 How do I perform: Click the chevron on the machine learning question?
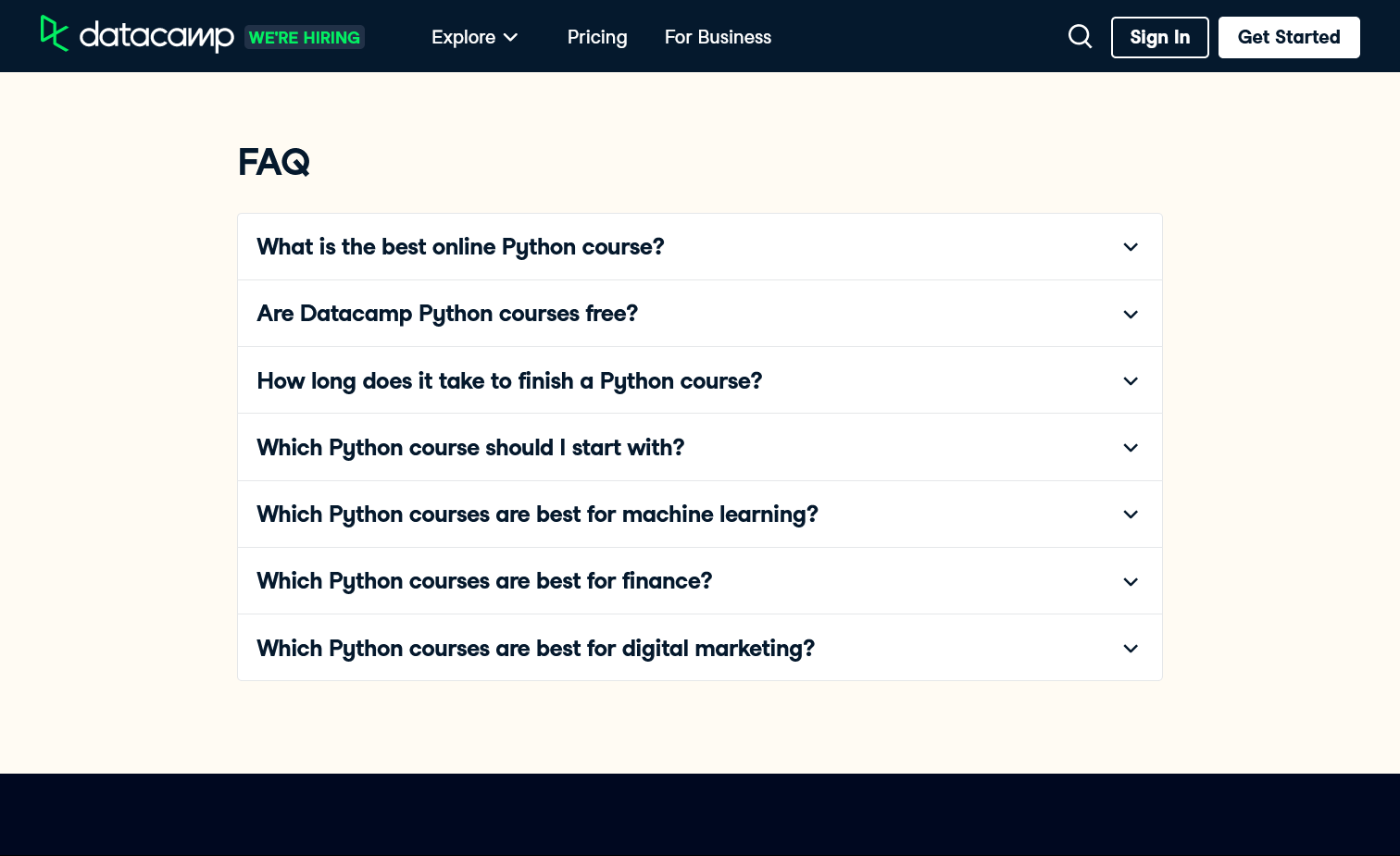[1131, 515]
